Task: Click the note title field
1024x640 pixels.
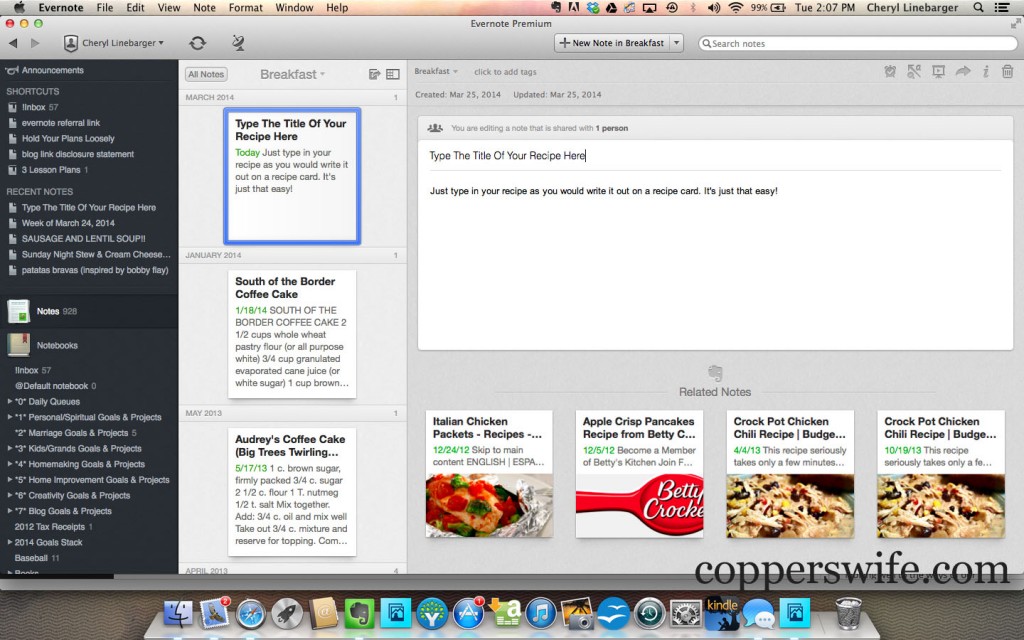Action: (715, 155)
